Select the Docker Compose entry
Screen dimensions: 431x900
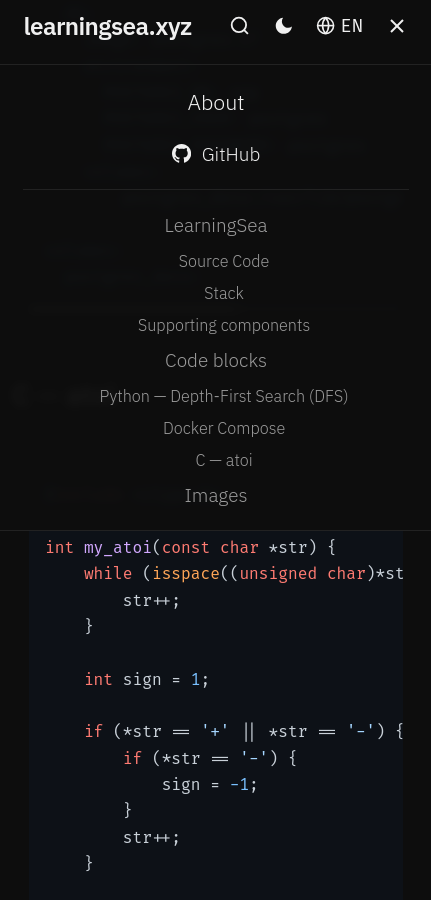coord(224,428)
